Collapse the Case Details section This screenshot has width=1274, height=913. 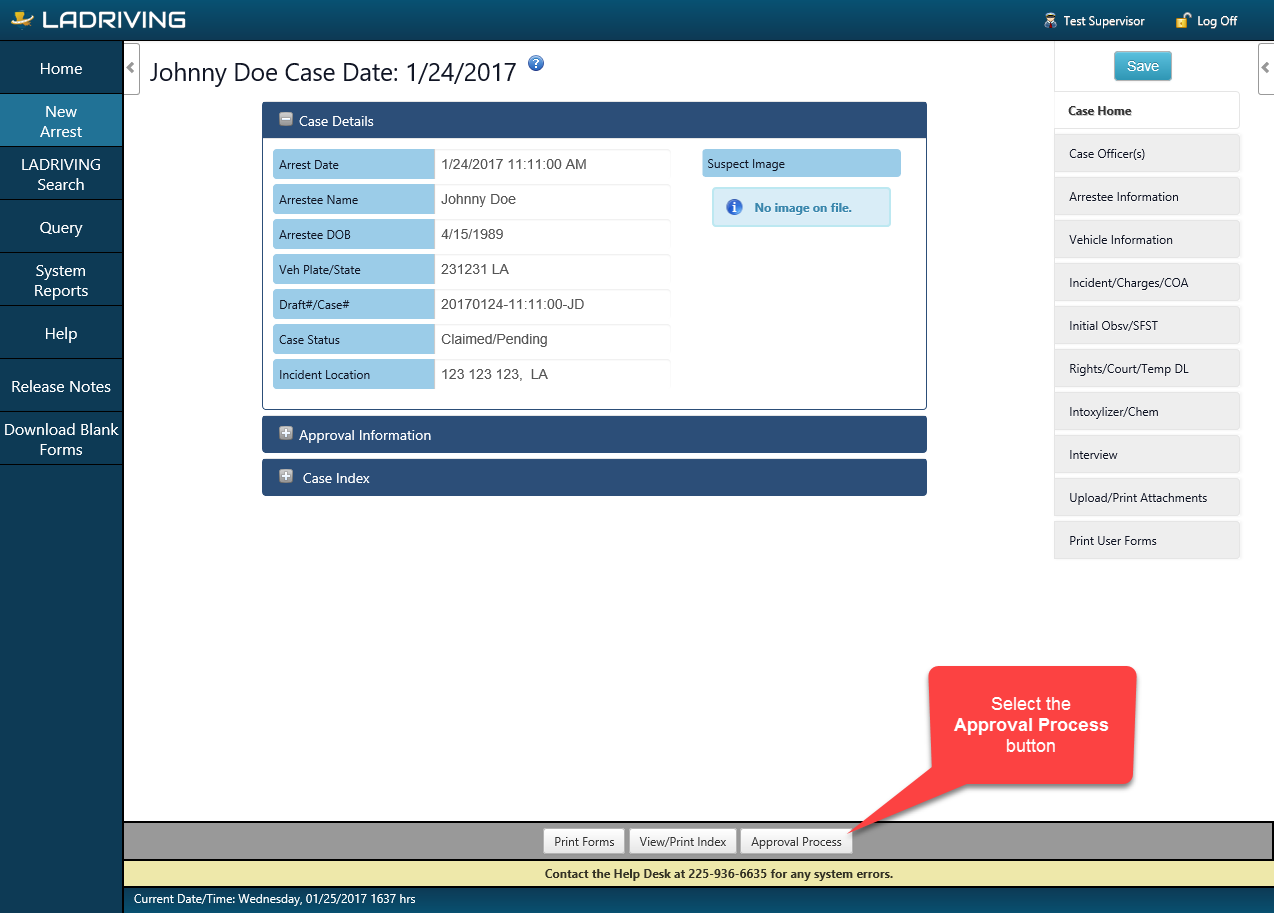[x=286, y=120]
